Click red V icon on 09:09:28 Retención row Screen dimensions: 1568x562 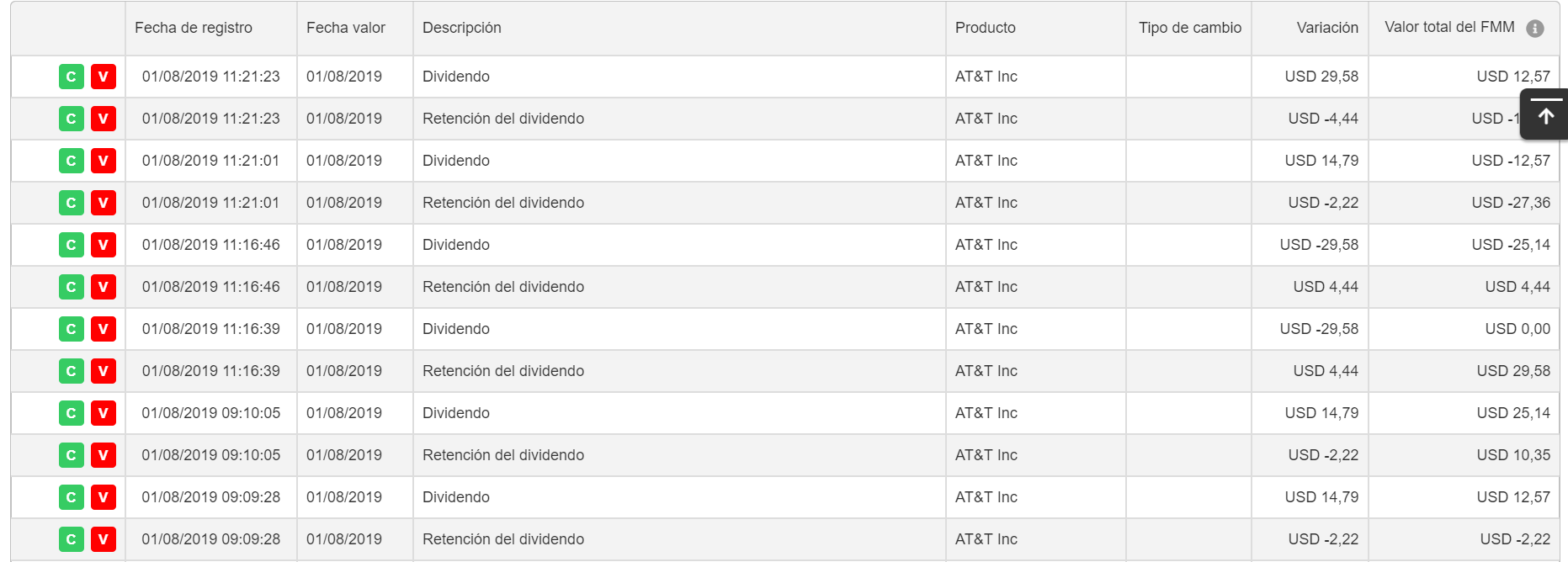tap(104, 539)
